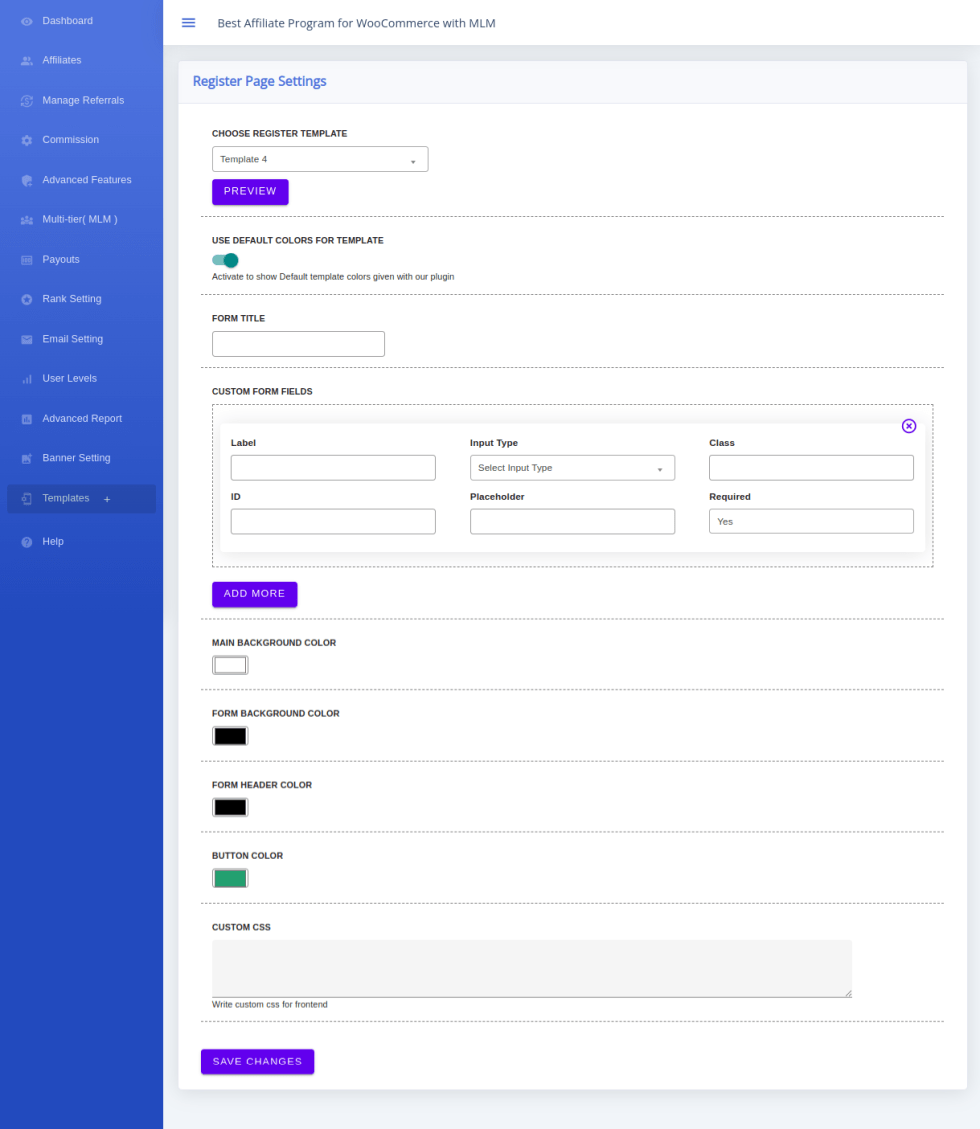This screenshot has height=1129, width=980.
Task: Click the Register Page Settings heading
Action: [259, 81]
